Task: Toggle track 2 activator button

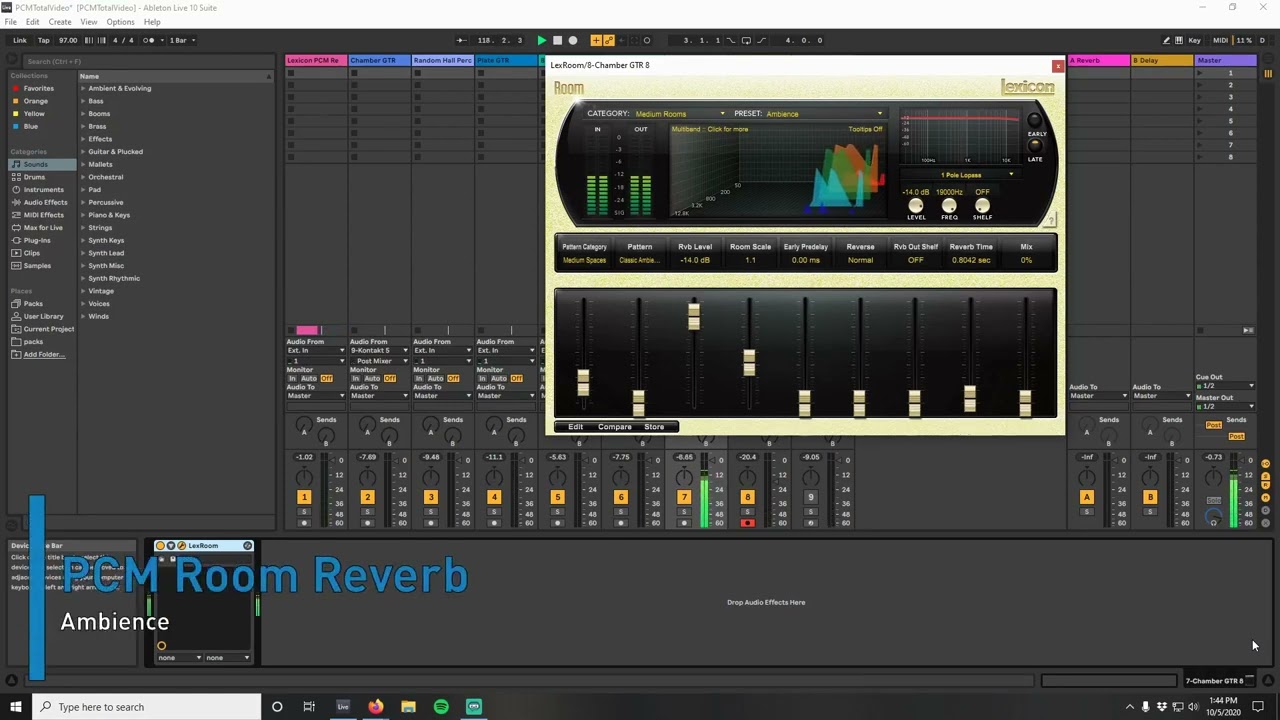Action: (x=367, y=497)
